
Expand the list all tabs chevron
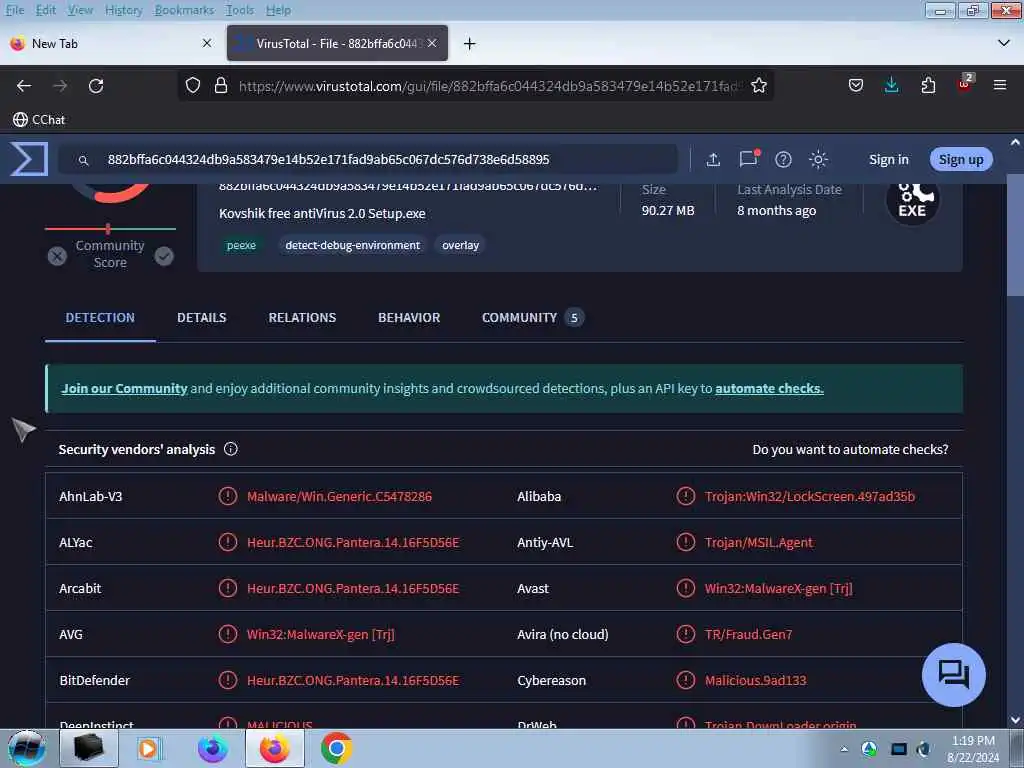pos(1004,43)
